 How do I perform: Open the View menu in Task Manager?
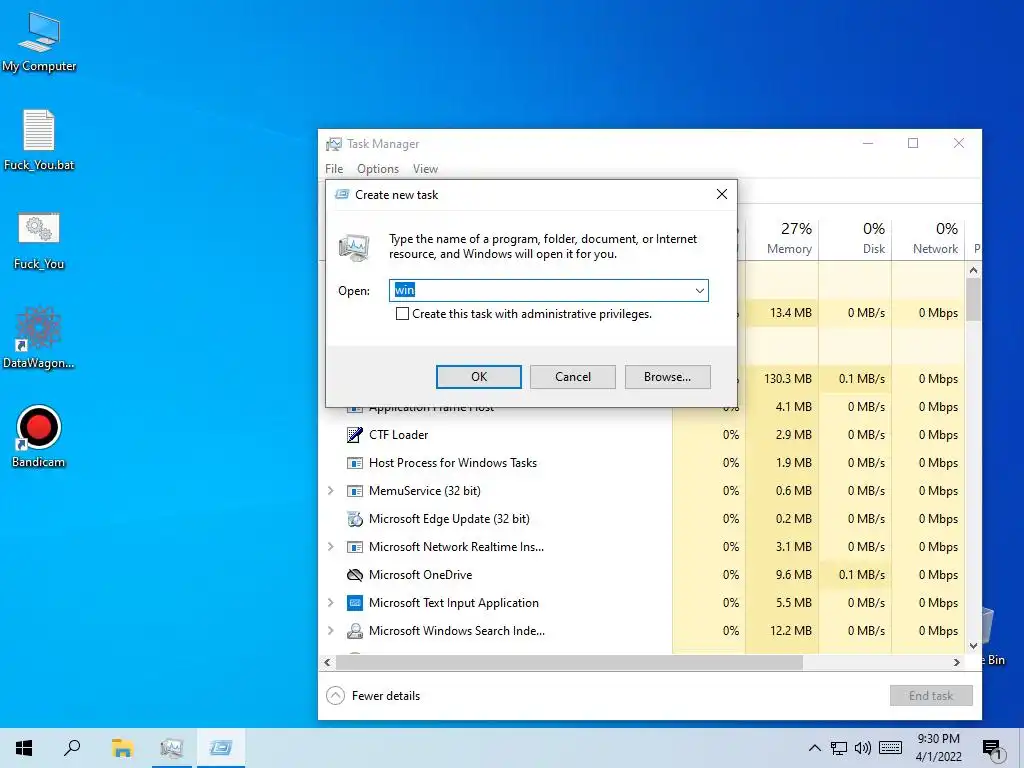[425, 169]
